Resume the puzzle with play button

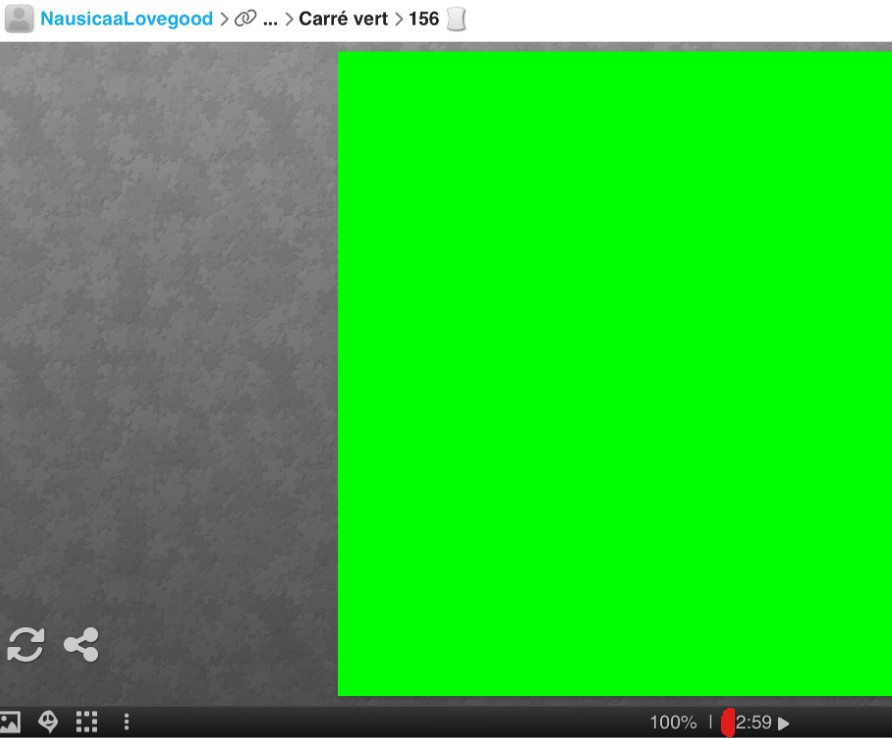pos(784,723)
